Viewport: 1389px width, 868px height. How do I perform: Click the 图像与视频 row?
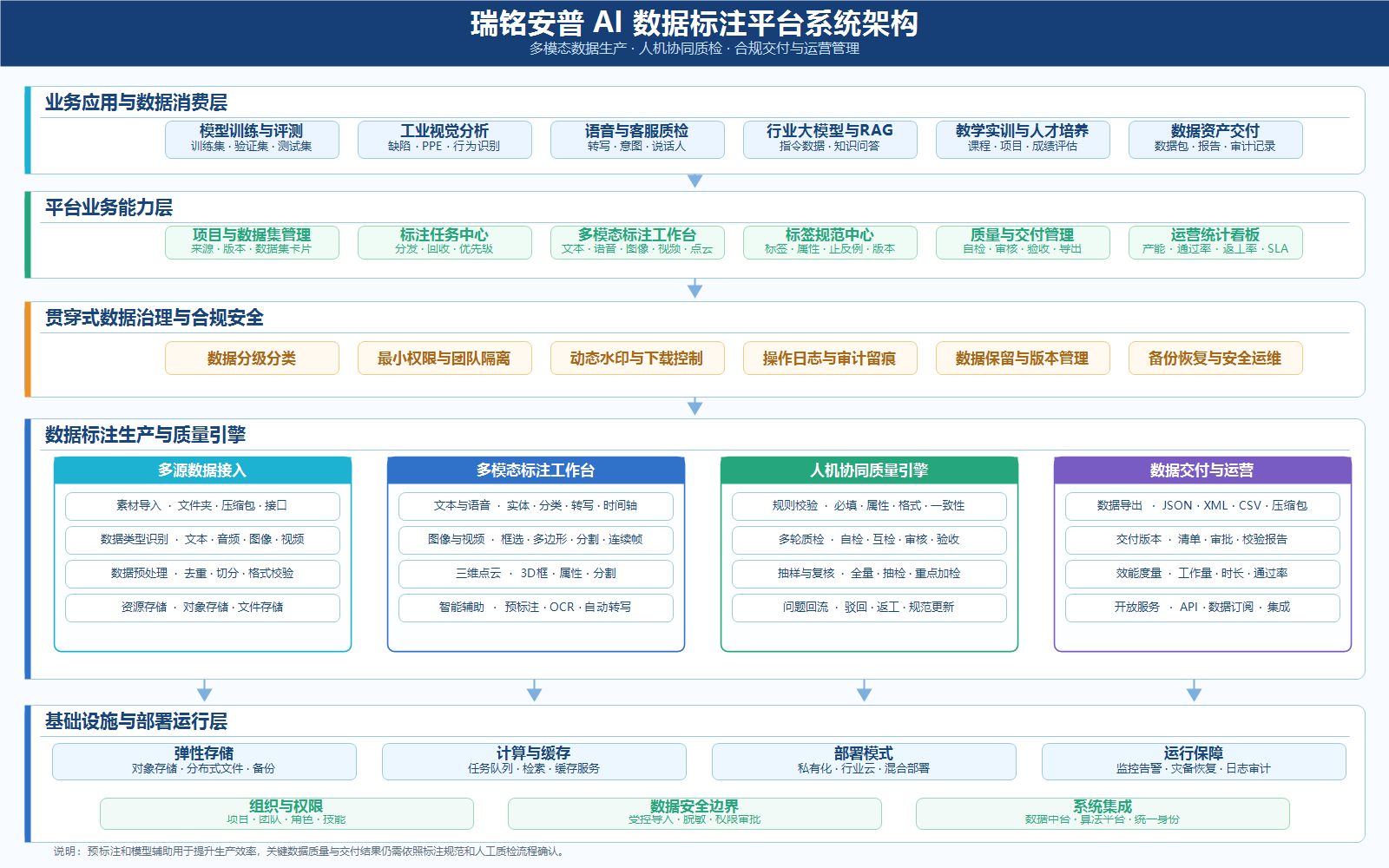pyautogui.click(x=536, y=540)
